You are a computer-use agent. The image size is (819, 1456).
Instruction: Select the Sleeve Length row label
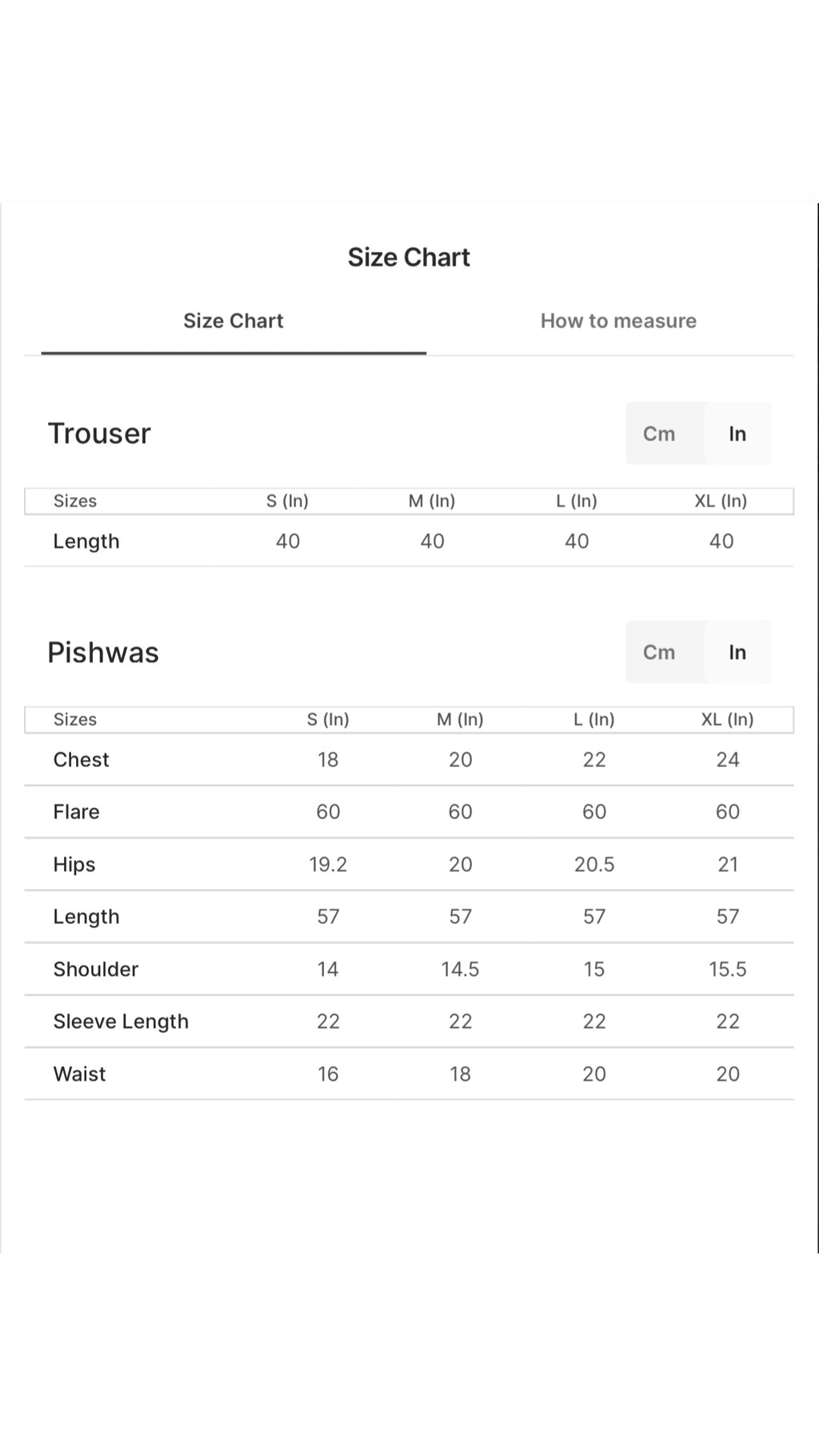(121, 1022)
